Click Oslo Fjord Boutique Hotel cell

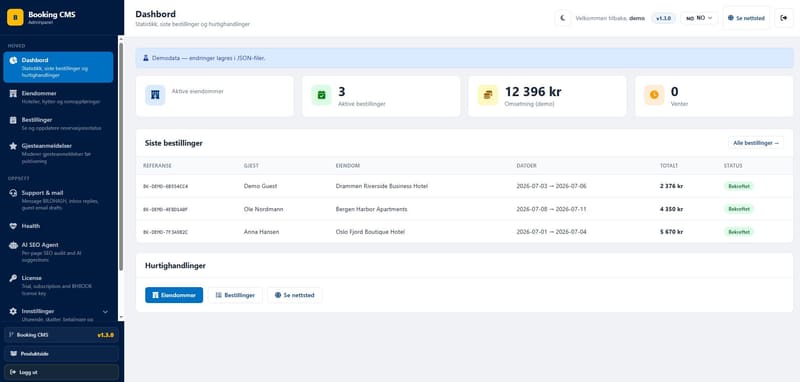[x=370, y=232]
